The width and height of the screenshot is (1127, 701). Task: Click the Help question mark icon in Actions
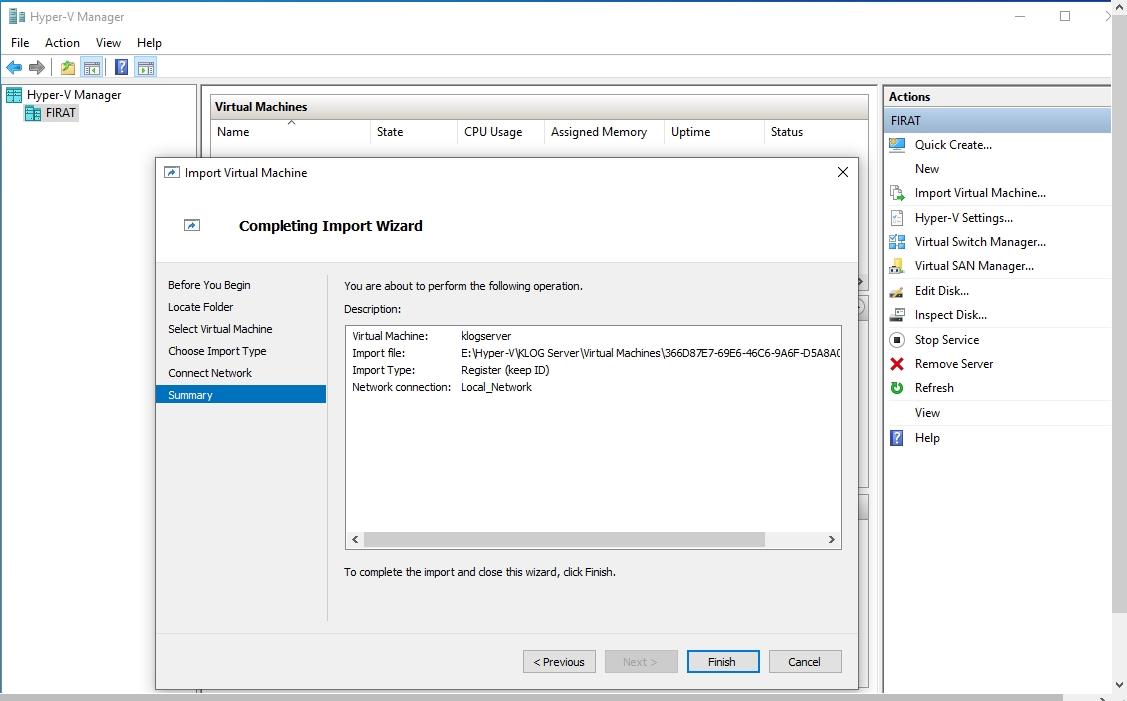(897, 437)
